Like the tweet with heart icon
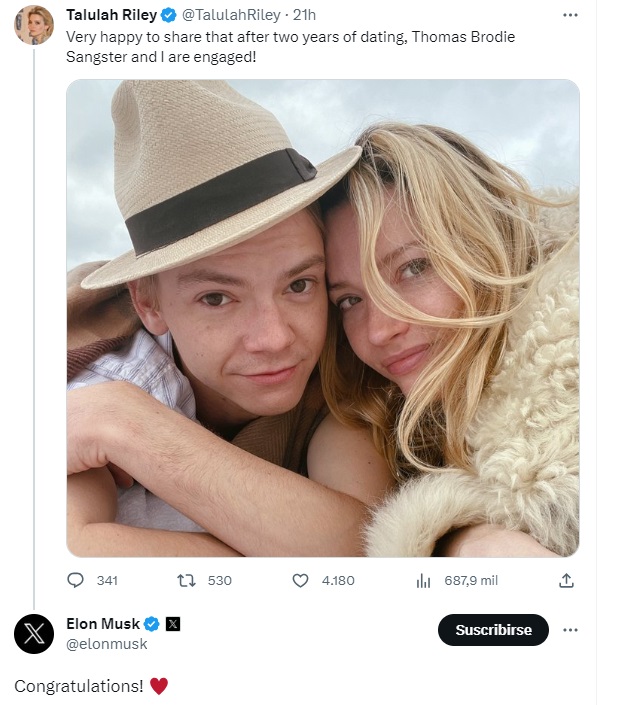 (300, 580)
